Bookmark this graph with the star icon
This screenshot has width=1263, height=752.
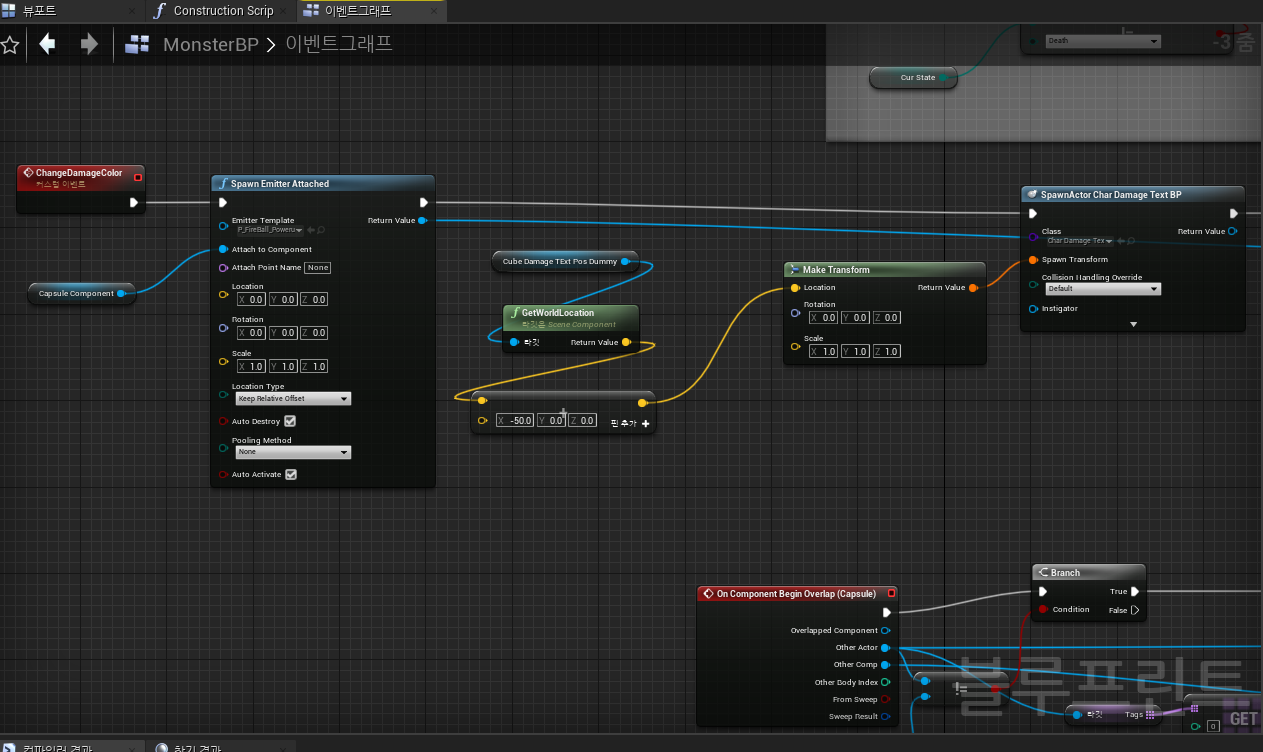[x=10, y=45]
